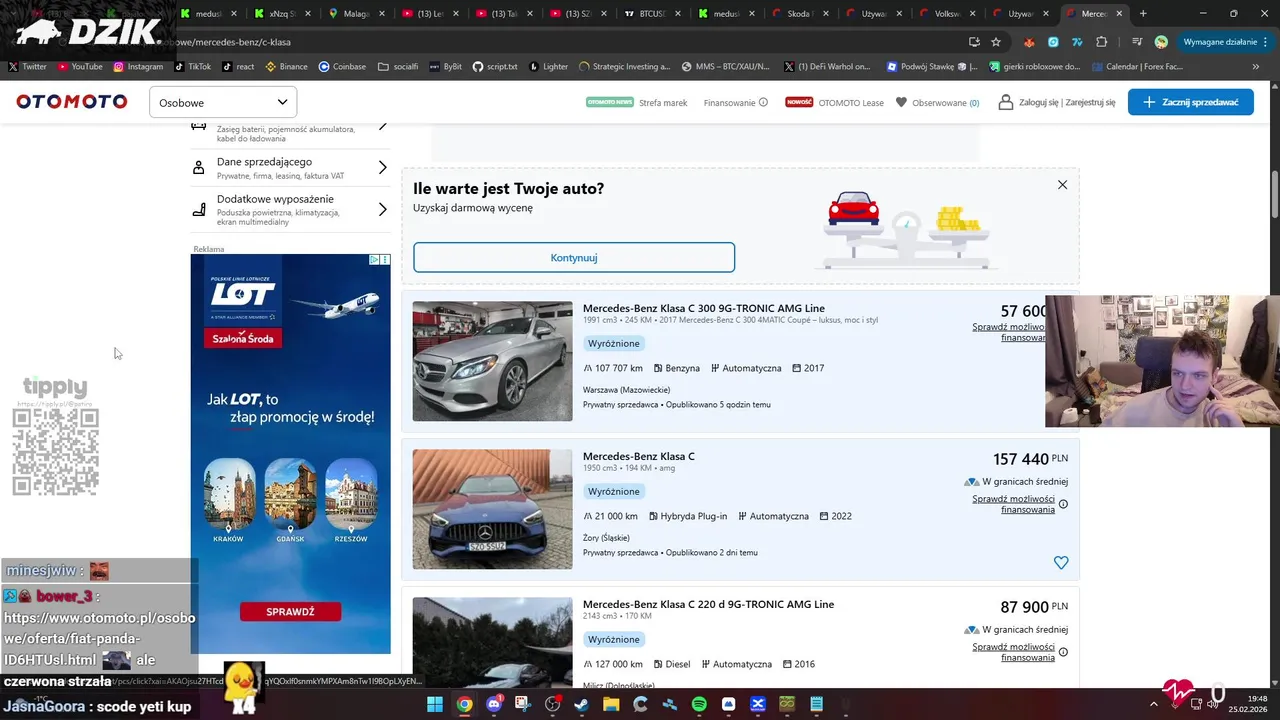Click the taskbar volume icon

coord(1212,704)
